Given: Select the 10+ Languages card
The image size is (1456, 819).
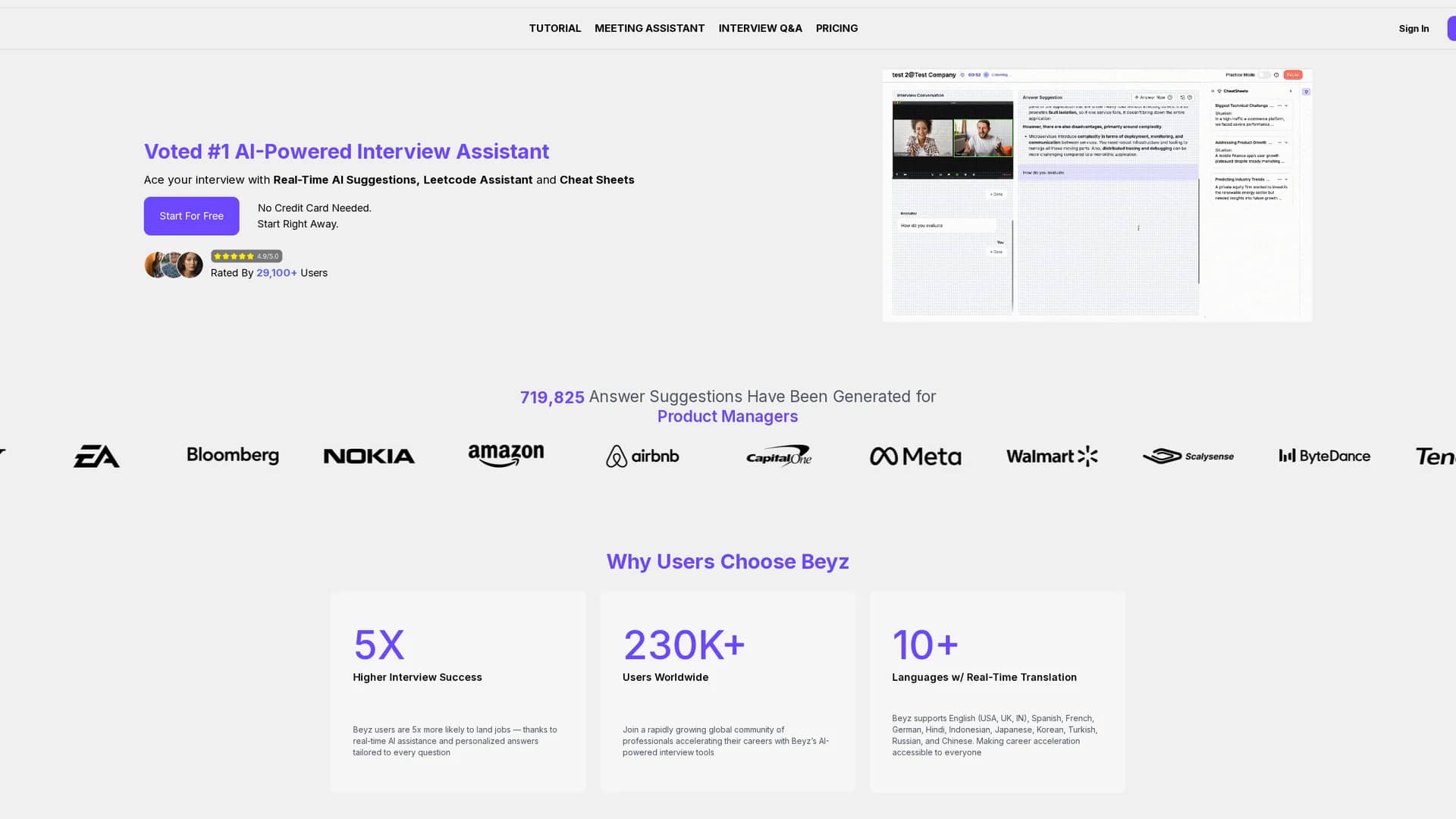Looking at the screenshot, I should pos(997,692).
